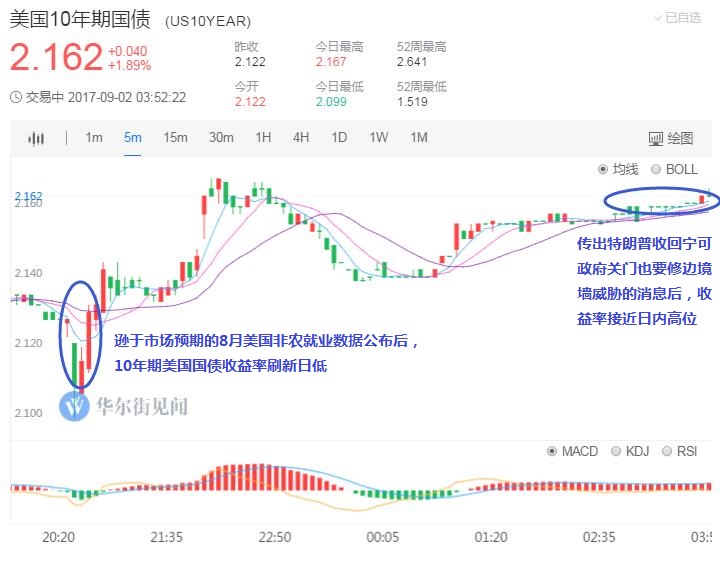The height and width of the screenshot is (565, 720).
Task: Switch indicator to RSI
Action: (x=667, y=452)
